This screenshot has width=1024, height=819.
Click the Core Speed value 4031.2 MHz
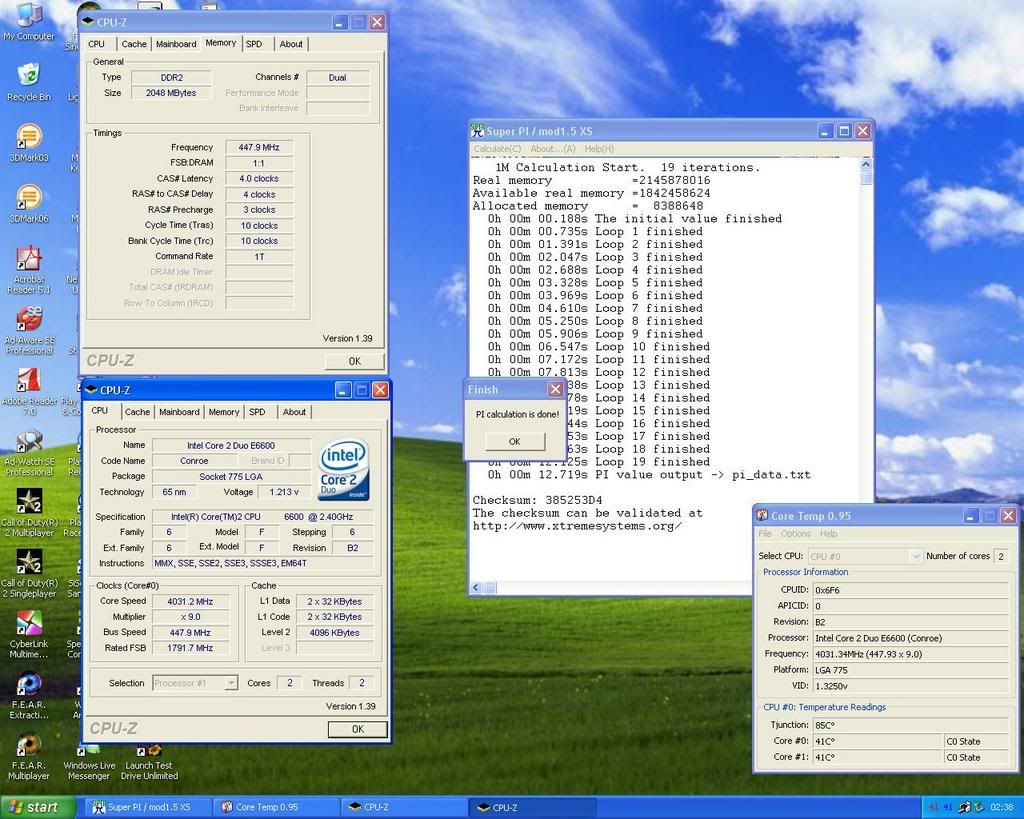190,602
